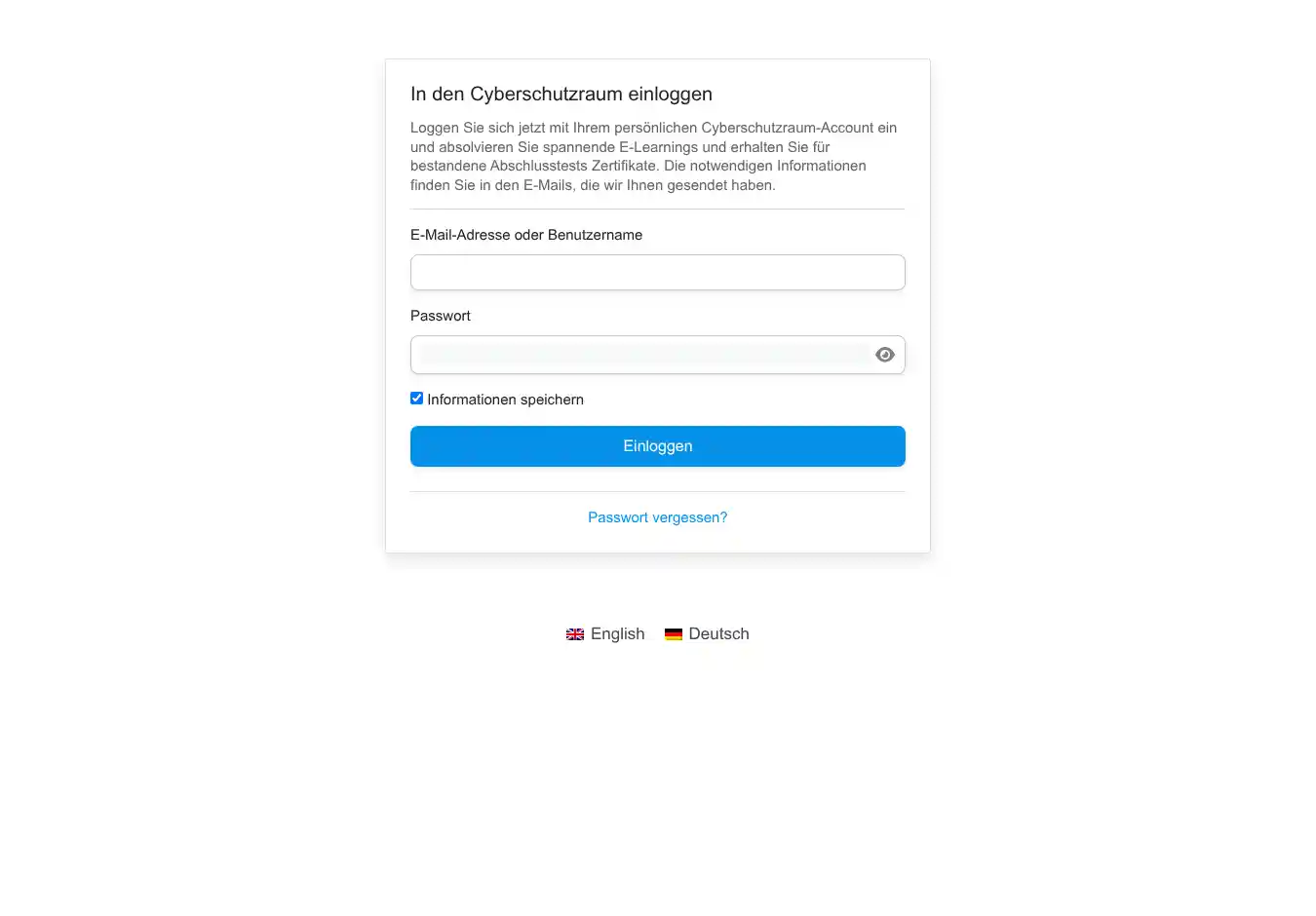This screenshot has height=916, width=1316.
Task: Open the "Passwort vergessen?" link
Action: pos(657,517)
